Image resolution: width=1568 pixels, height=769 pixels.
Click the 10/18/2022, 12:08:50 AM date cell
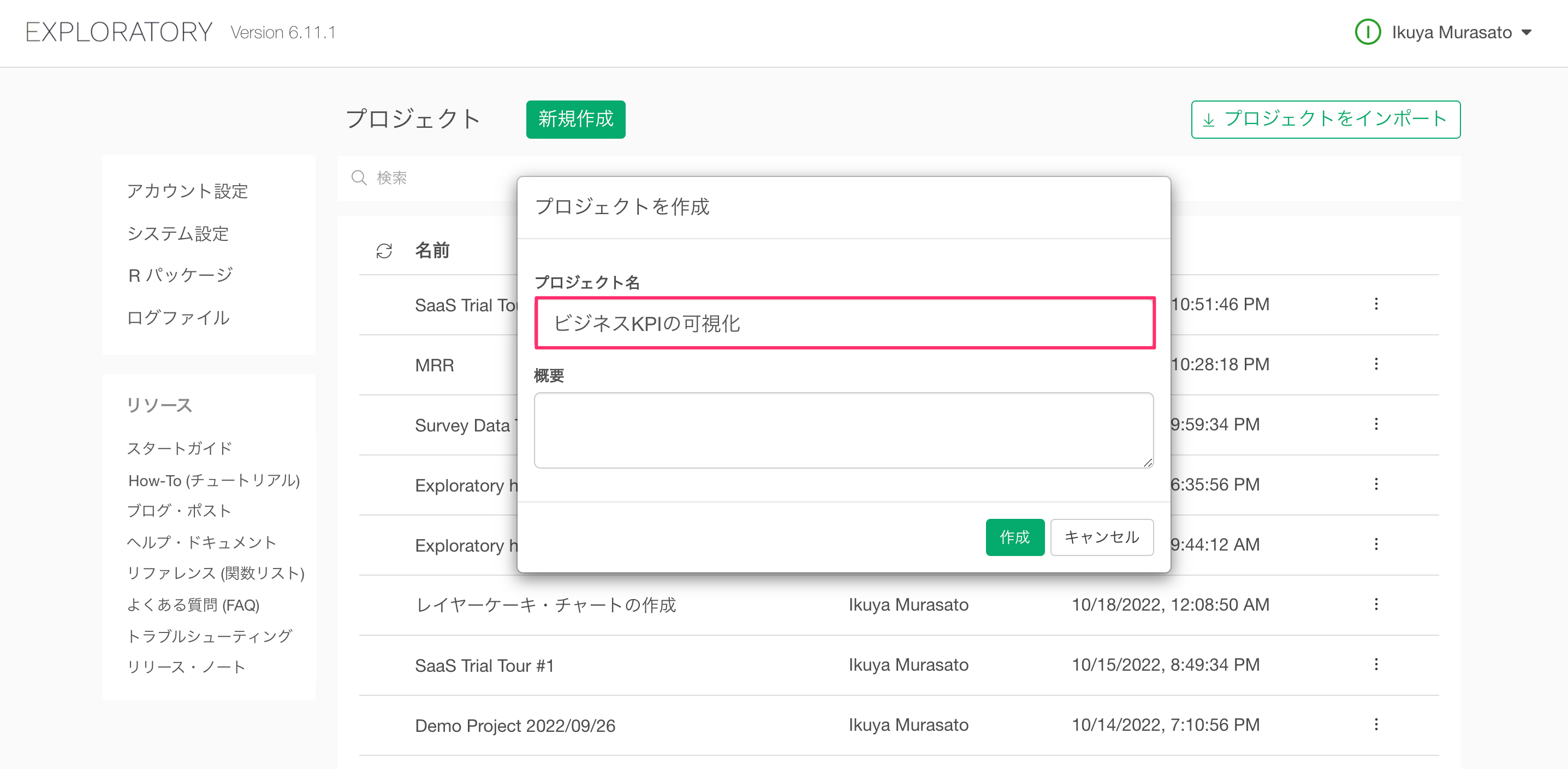pyautogui.click(x=1170, y=605)
